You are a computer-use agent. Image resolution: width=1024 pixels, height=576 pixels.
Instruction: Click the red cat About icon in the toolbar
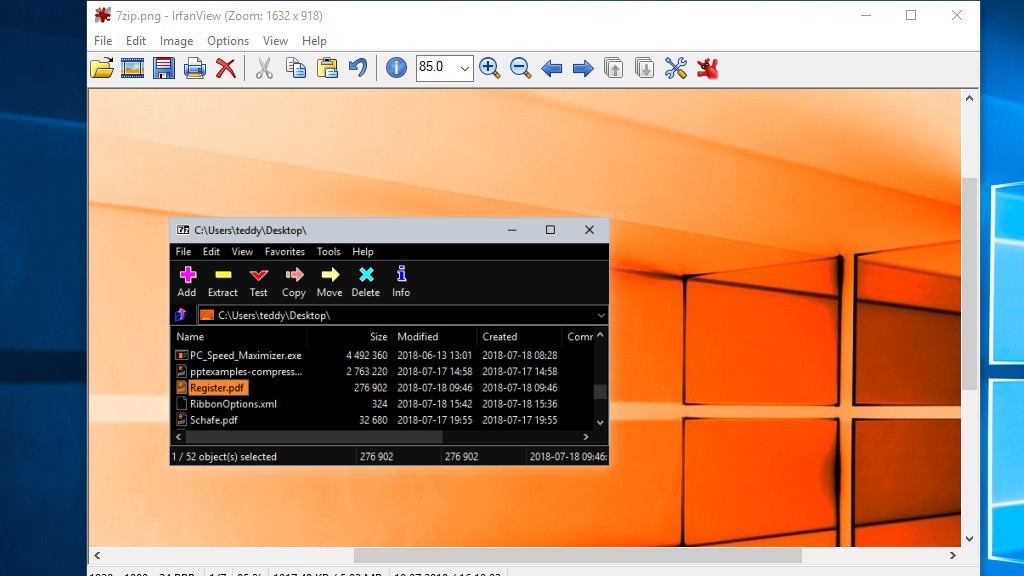tap(707, 68)
